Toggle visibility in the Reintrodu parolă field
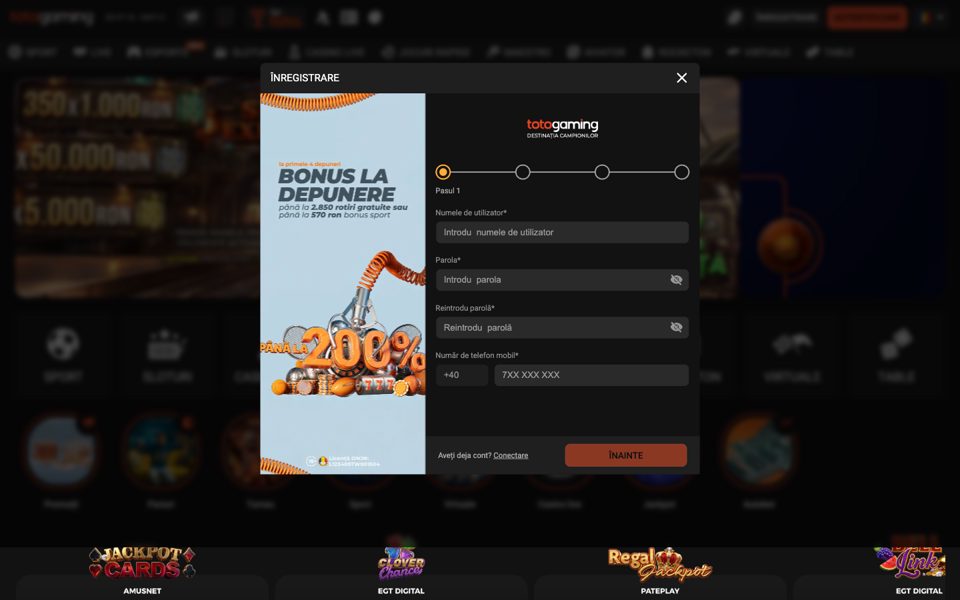 [x=676, y=328]
